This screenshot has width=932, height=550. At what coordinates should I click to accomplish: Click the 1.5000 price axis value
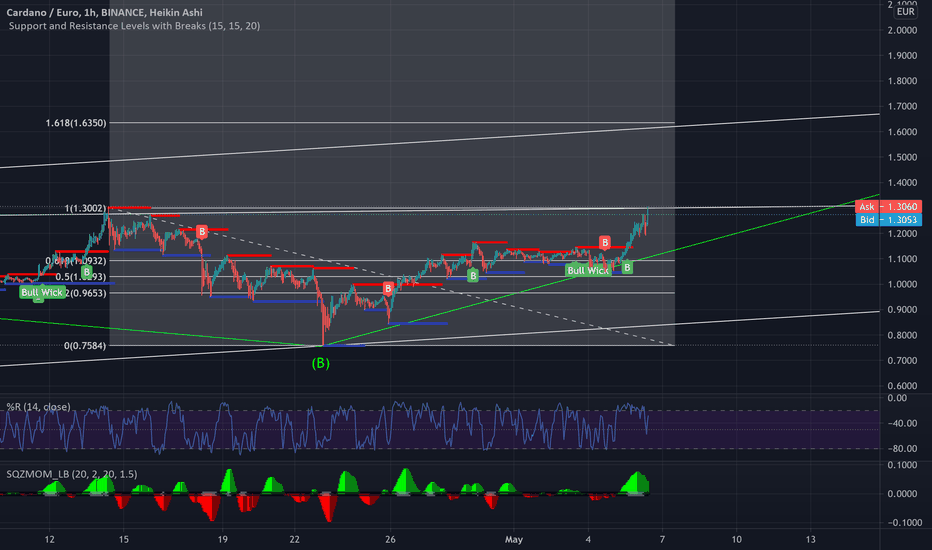[x=902, y=157]
